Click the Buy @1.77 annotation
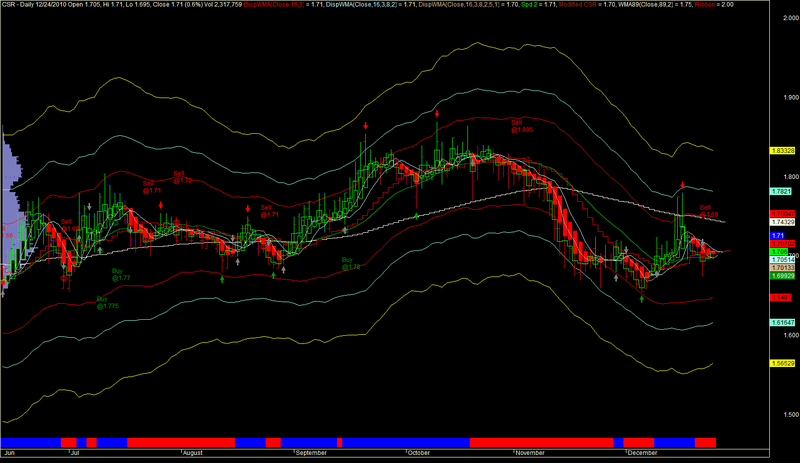This screenshot has height=463, width=800. coord(121,275)
